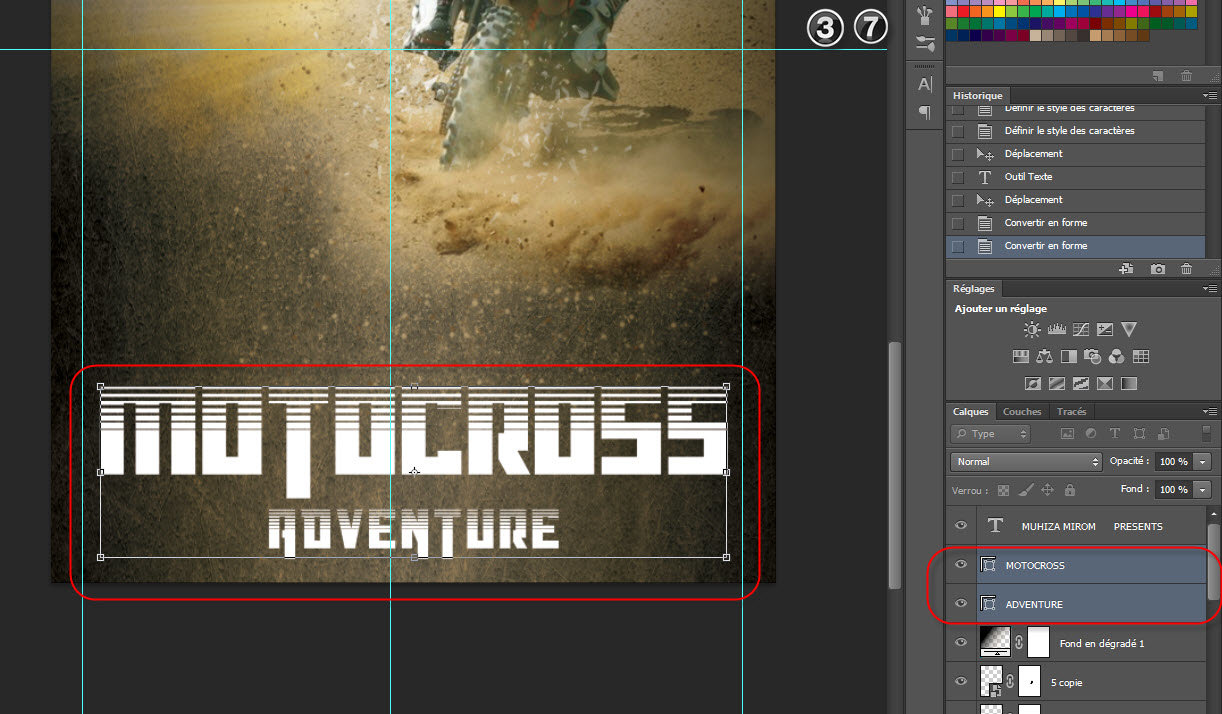
Task: Open the Character panel icon
Action: (x=925, y=84)
